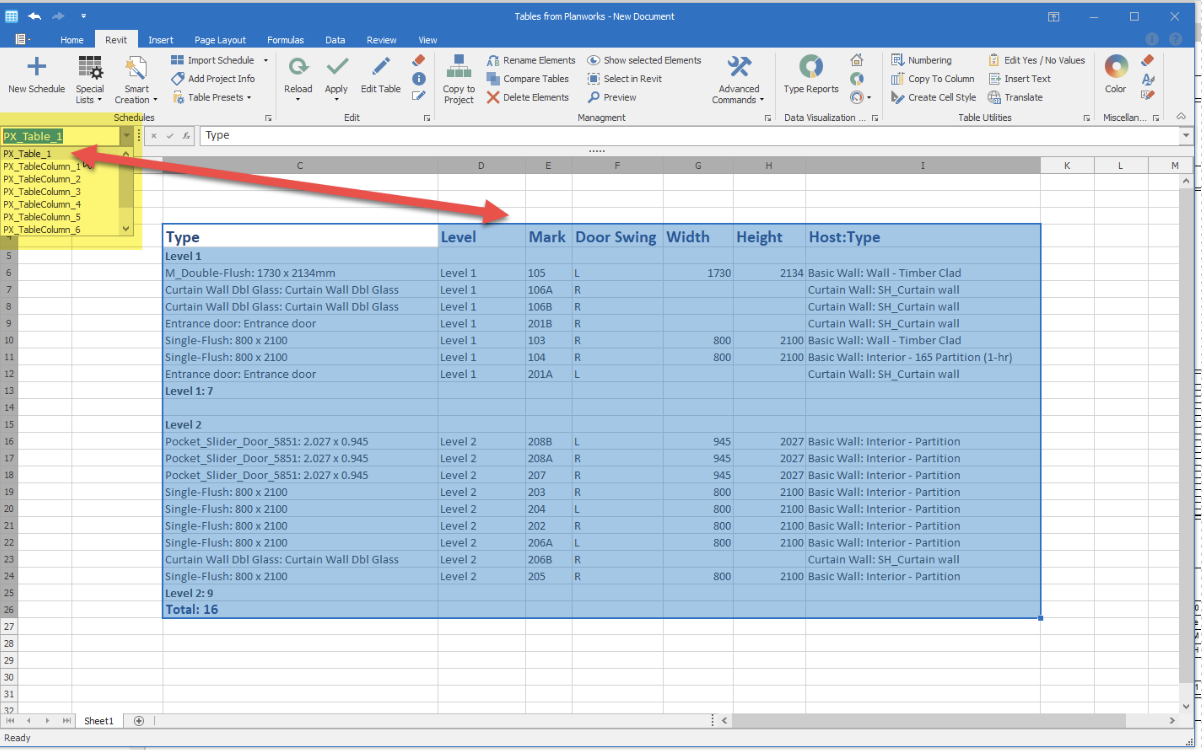Image resolution: width=1202 pixels, height=750 pixels.
Task: Click the Edit Table pencil icon
Action: click(381, 67)
